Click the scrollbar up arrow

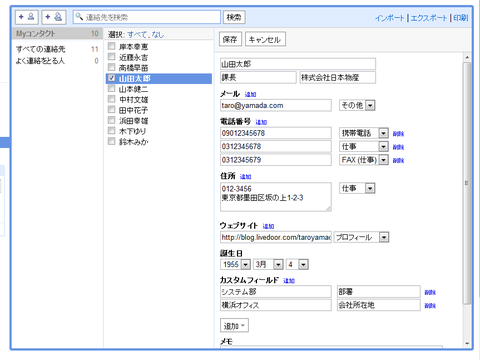(467, 58)
